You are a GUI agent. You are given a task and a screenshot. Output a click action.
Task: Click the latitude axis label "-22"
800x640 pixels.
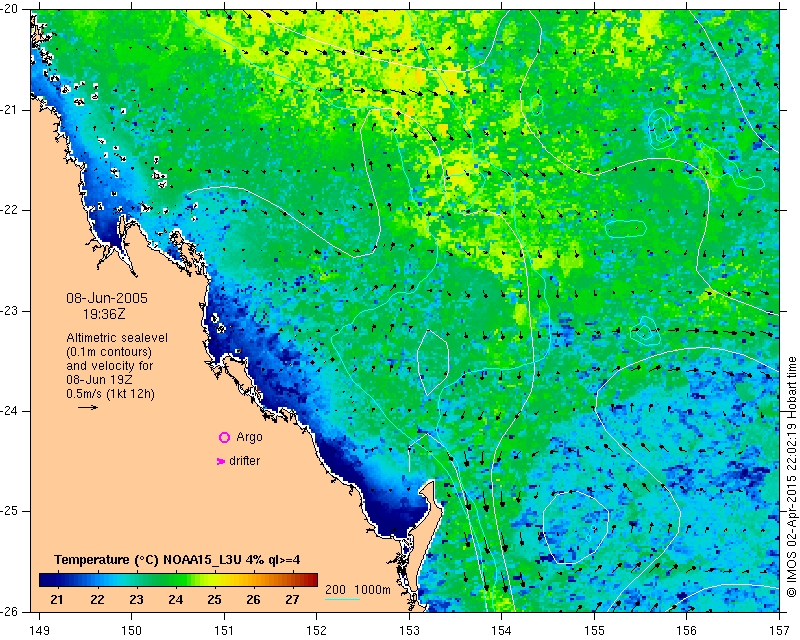tap(9, 210)
